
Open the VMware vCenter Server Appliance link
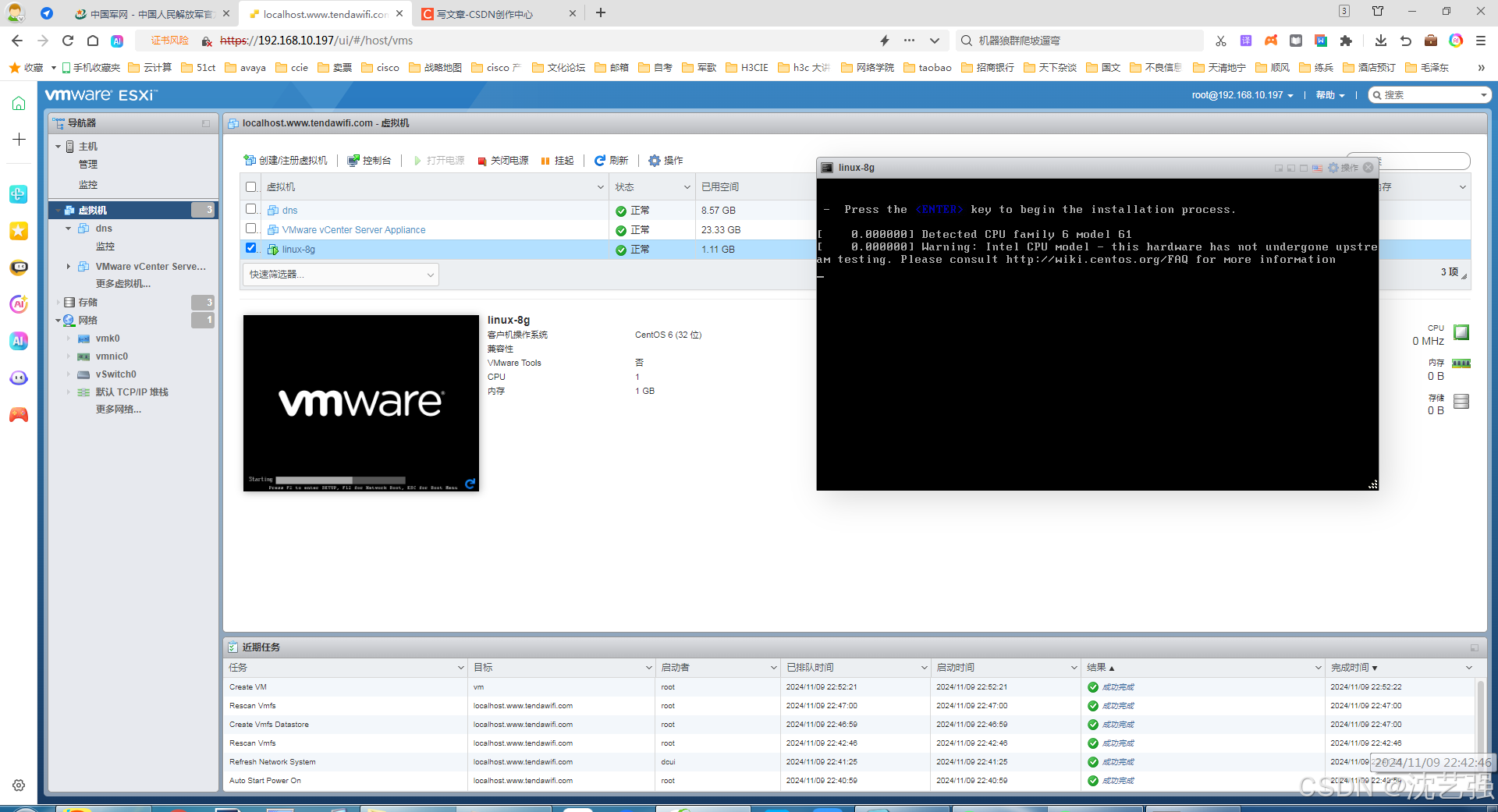[x=353, y=230]
